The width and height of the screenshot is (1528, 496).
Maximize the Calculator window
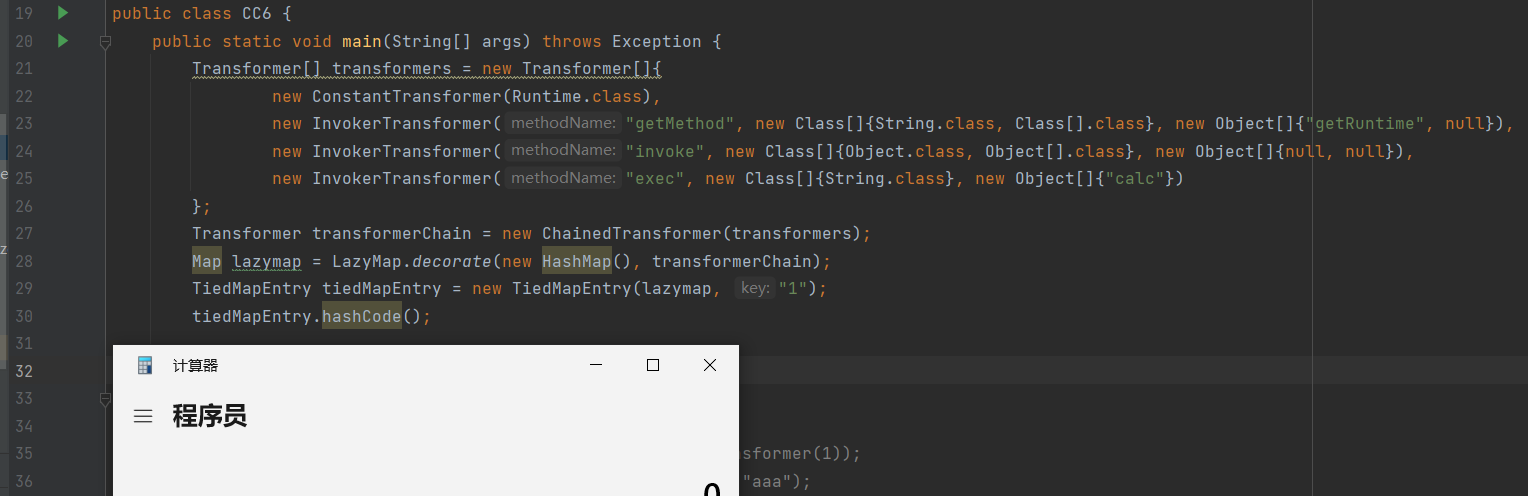point(653,366)
